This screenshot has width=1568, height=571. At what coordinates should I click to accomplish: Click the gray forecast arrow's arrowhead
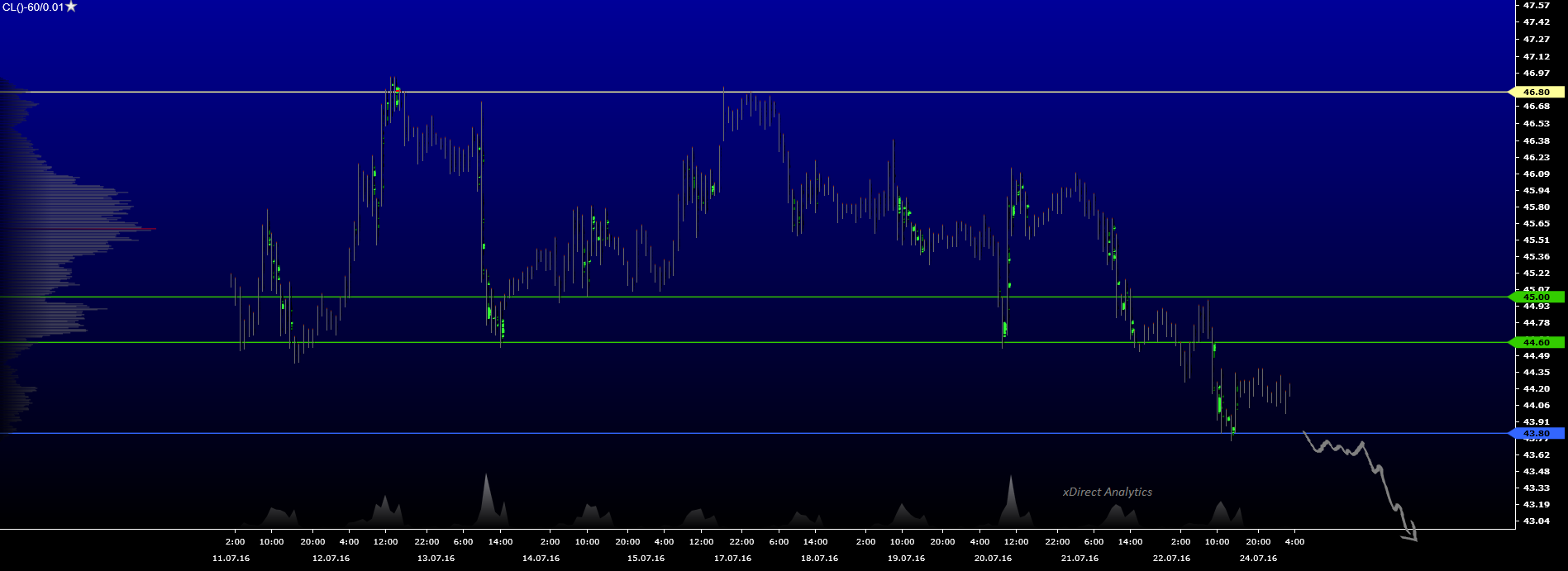click(1411, 535)
